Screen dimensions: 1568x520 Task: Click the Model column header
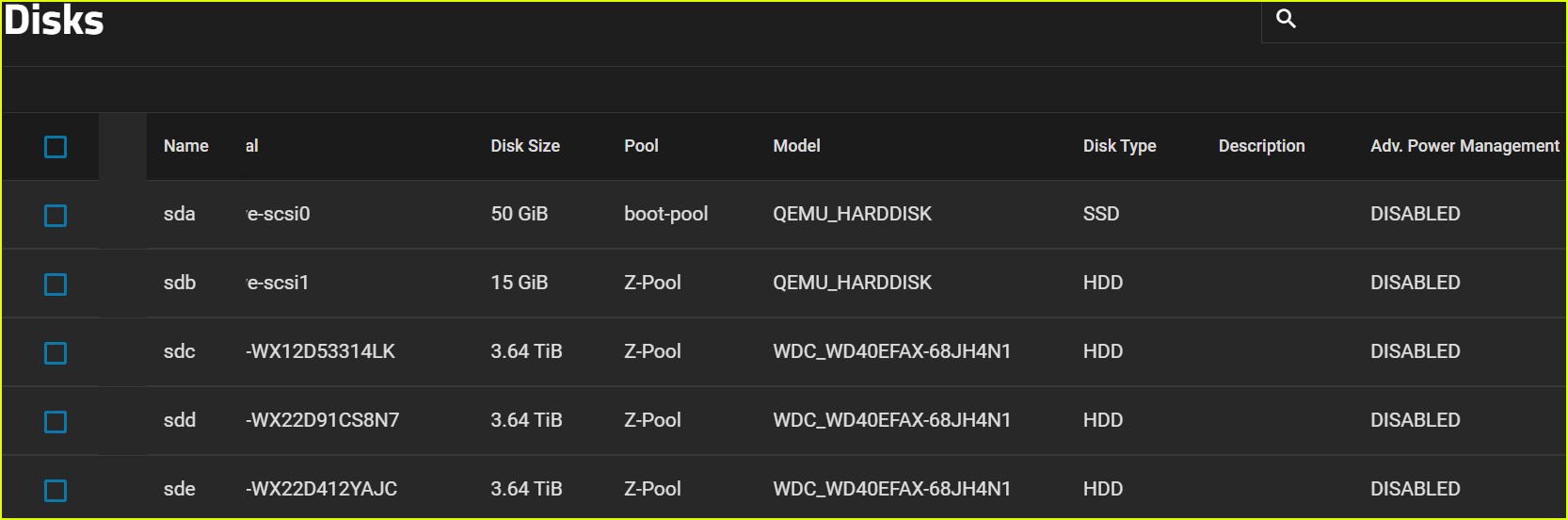pos(796,146)
